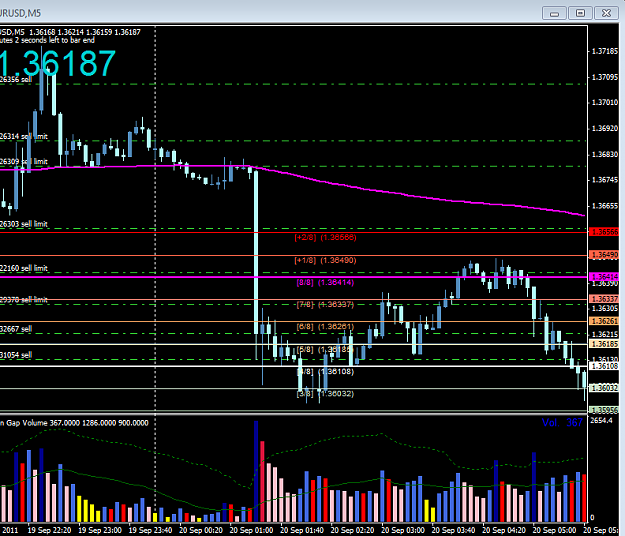Image resolution: width=625 pixels, height=536 pixels.
Task: Close the EURUSD,M5 chart window
Action: pyautogui.click(x=606, y=14)
